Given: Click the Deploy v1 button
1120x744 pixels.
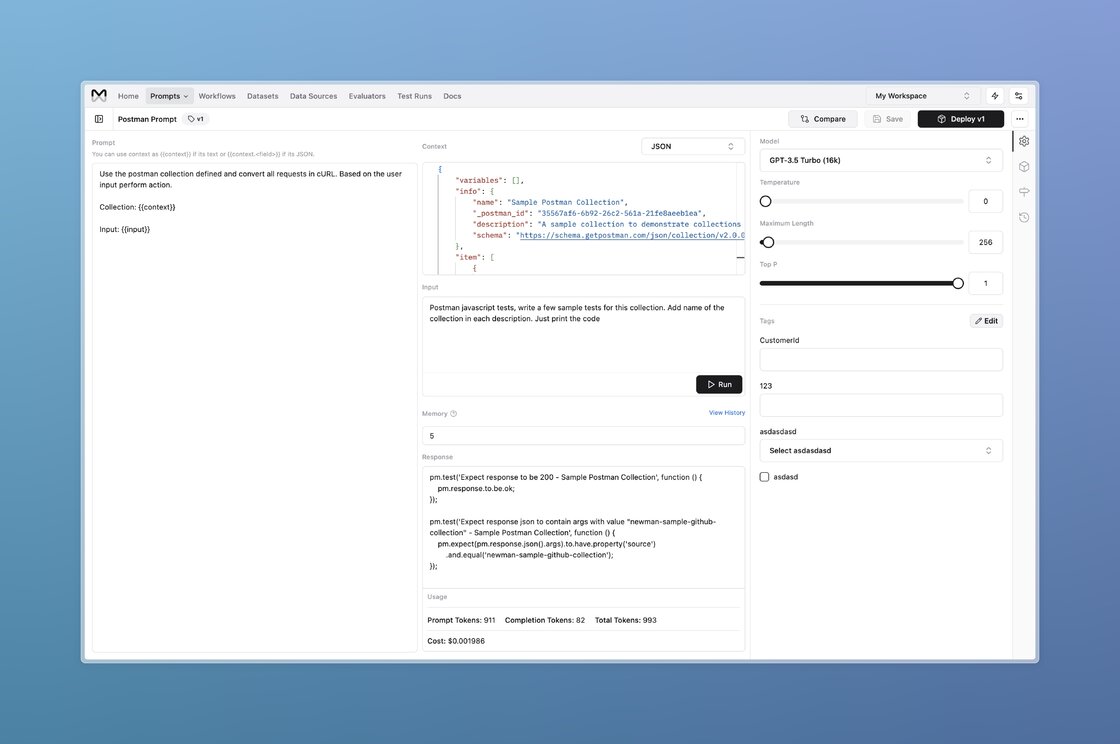Looking at the screenshot, I should click(961, 119).
